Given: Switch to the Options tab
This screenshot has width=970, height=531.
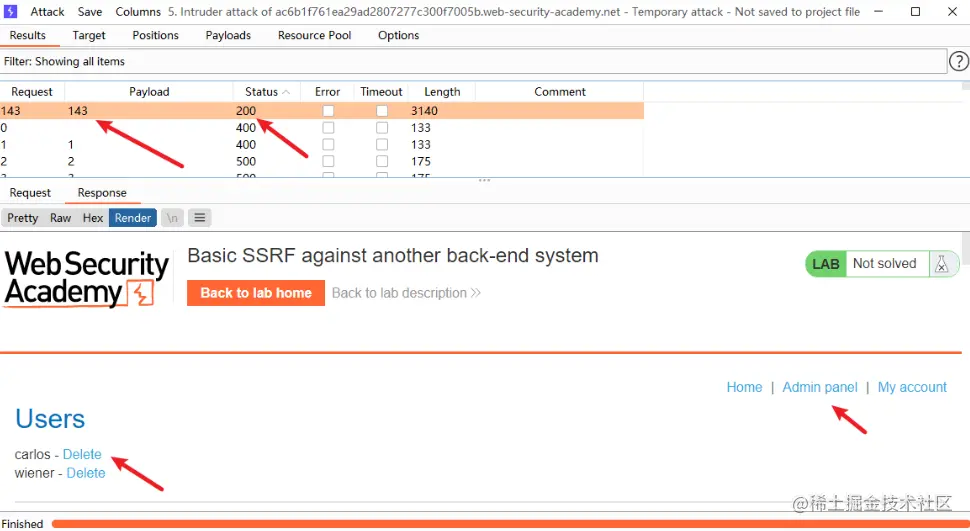Looking at the screenshot, I should pyautogui.click(x=398, y=35).
